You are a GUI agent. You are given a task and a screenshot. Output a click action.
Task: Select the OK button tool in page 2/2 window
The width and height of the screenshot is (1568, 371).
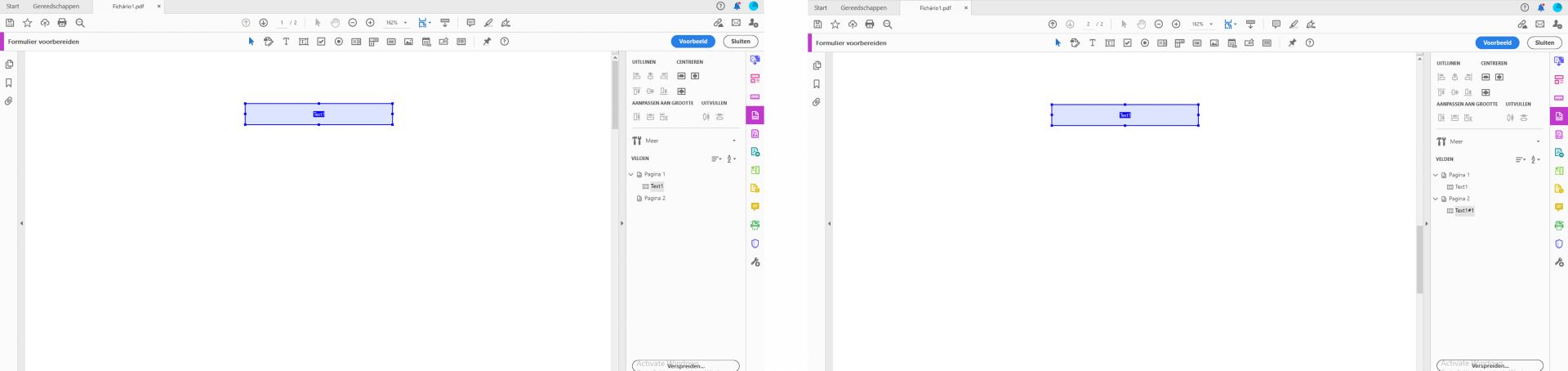point(1197,42)
